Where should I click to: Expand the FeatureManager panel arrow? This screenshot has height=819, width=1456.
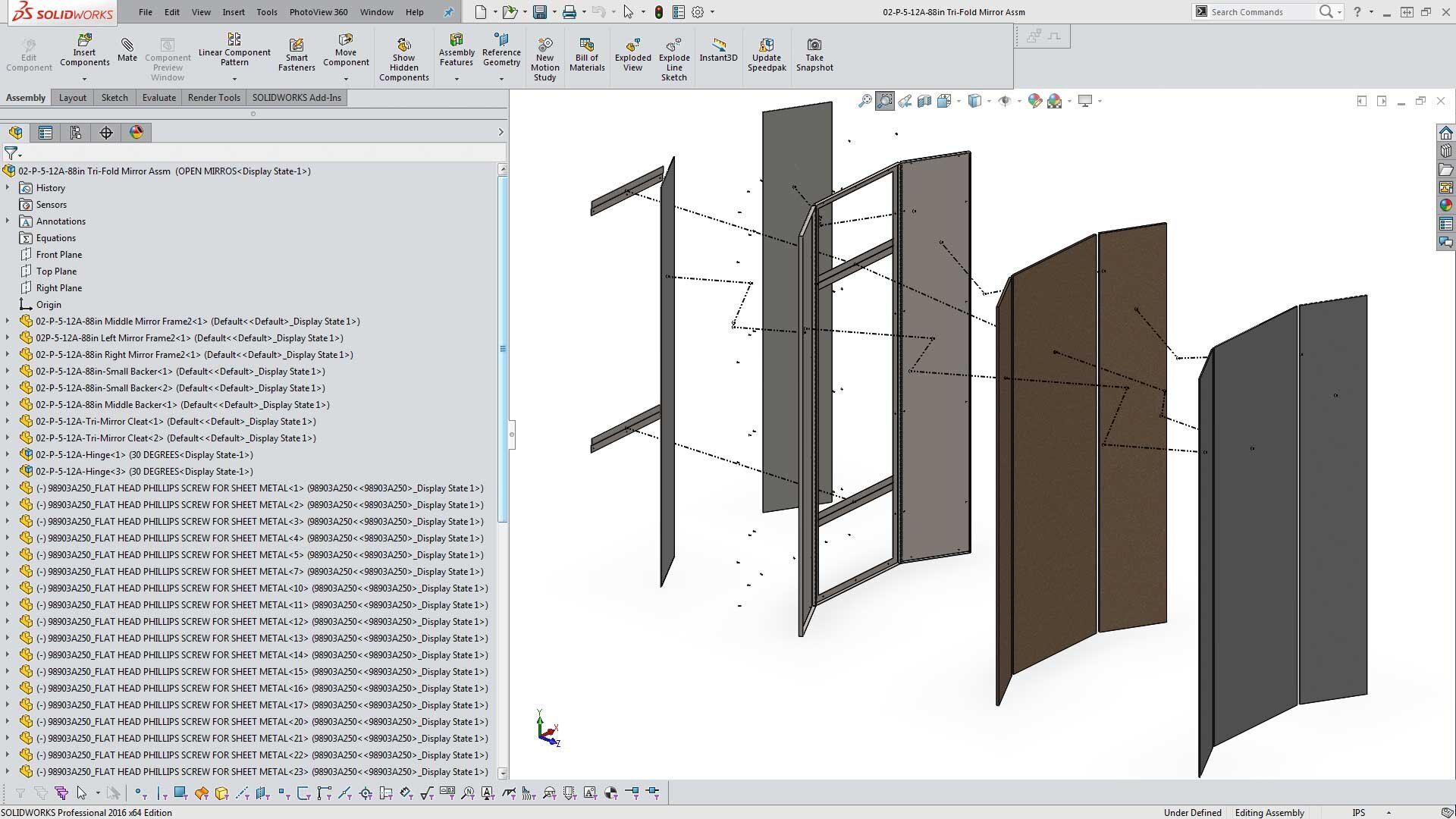(500, 132)
